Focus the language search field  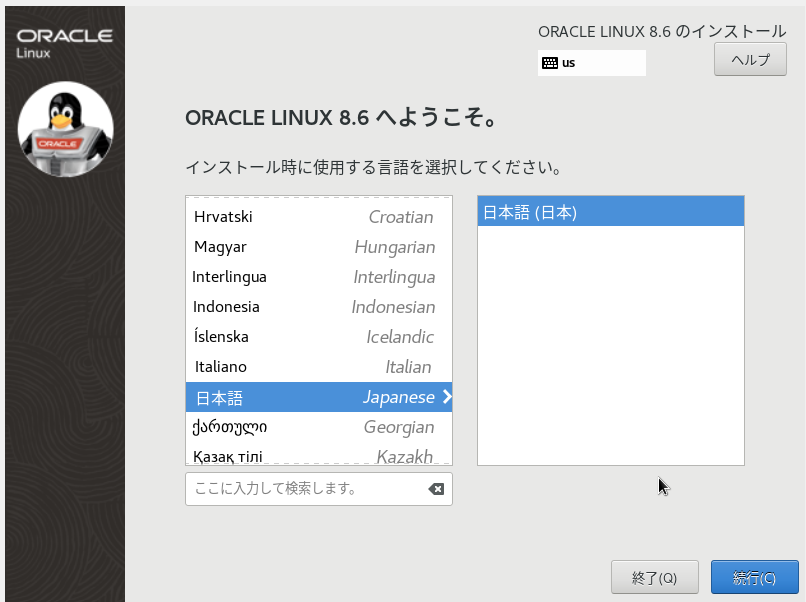tap(319, 489)
